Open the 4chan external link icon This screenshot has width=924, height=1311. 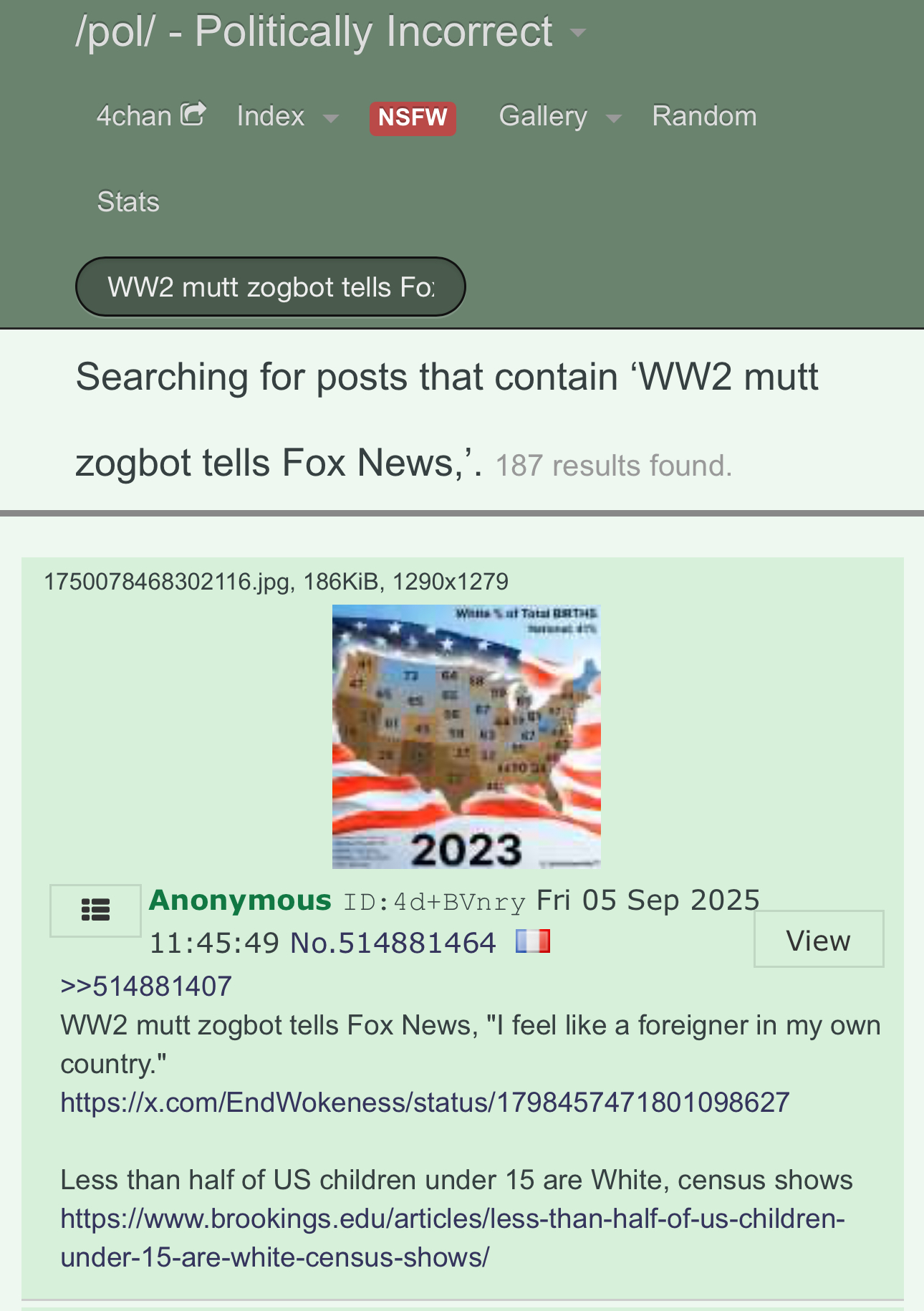(193, 114)
